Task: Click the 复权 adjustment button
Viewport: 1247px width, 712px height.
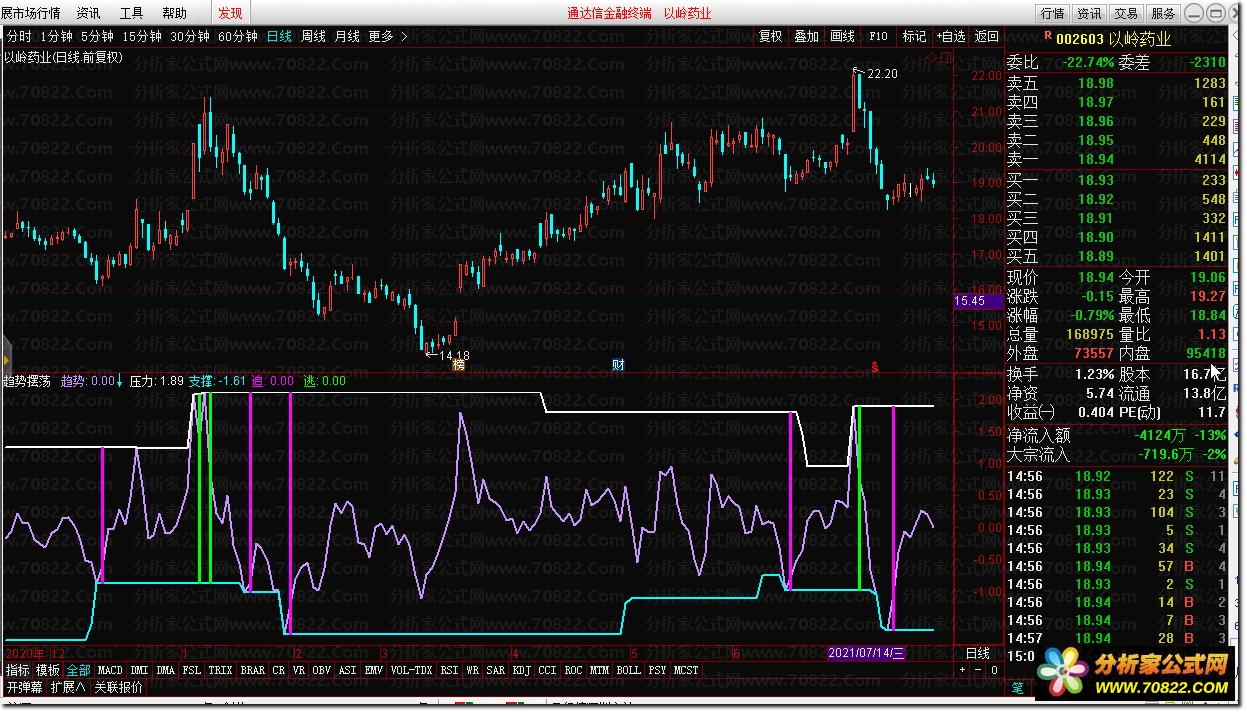Action: [x=771, y=36]
